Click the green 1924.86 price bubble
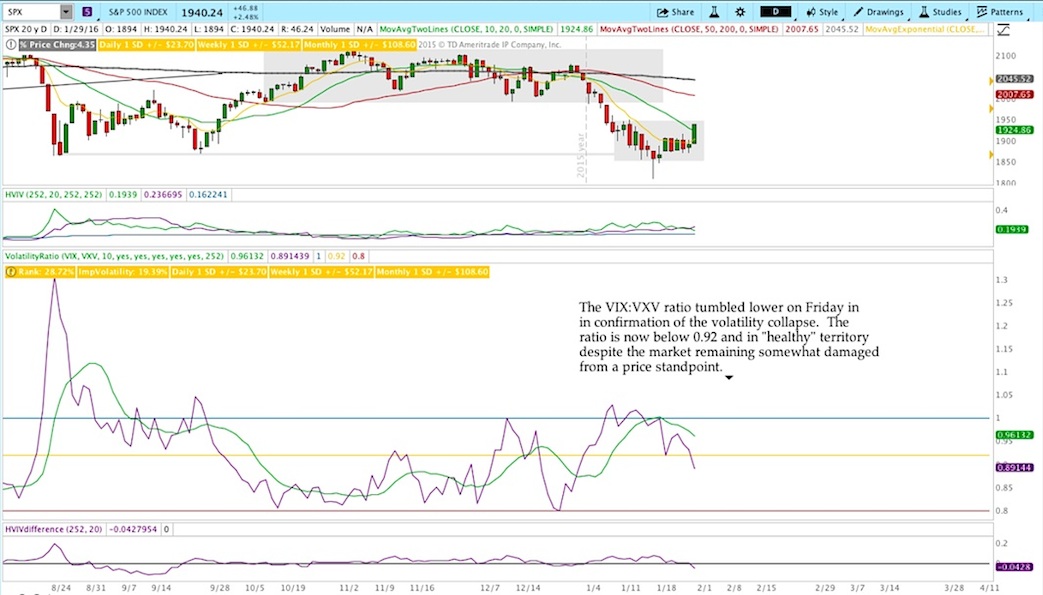 click(1014, 130)
